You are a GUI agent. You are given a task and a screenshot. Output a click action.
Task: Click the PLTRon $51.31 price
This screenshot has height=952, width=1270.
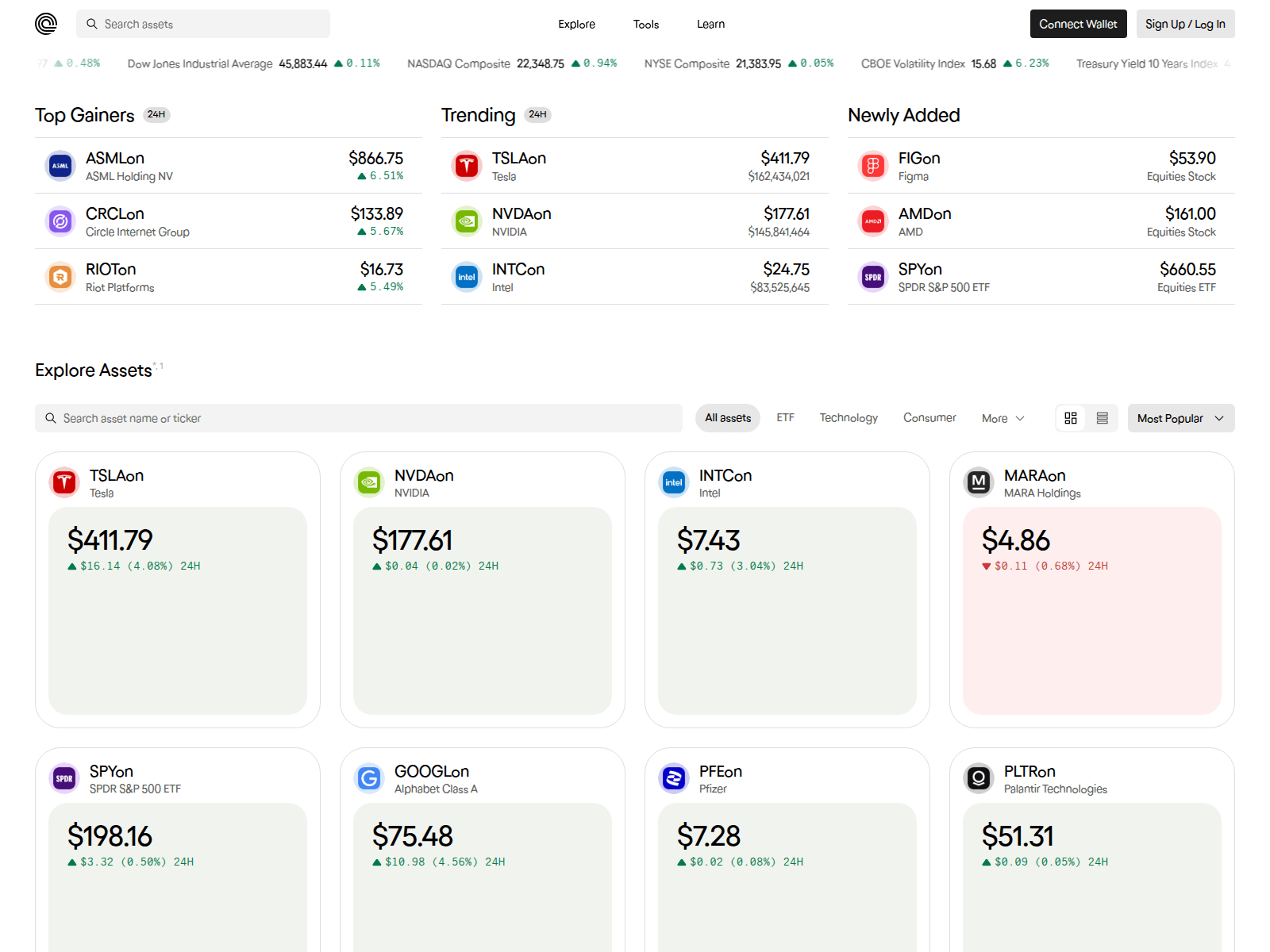point(1018,836)
